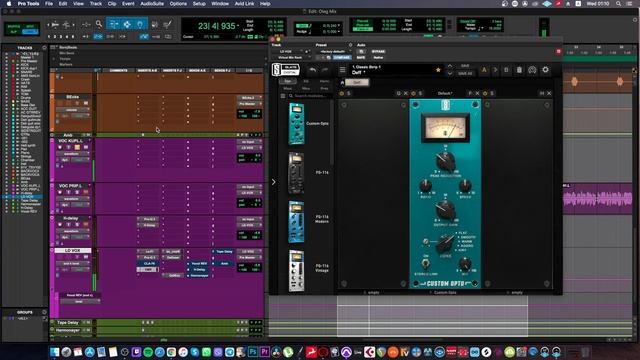Step to previous preset with up chevron
Screen dimensions: 640x360
(450, 66)
